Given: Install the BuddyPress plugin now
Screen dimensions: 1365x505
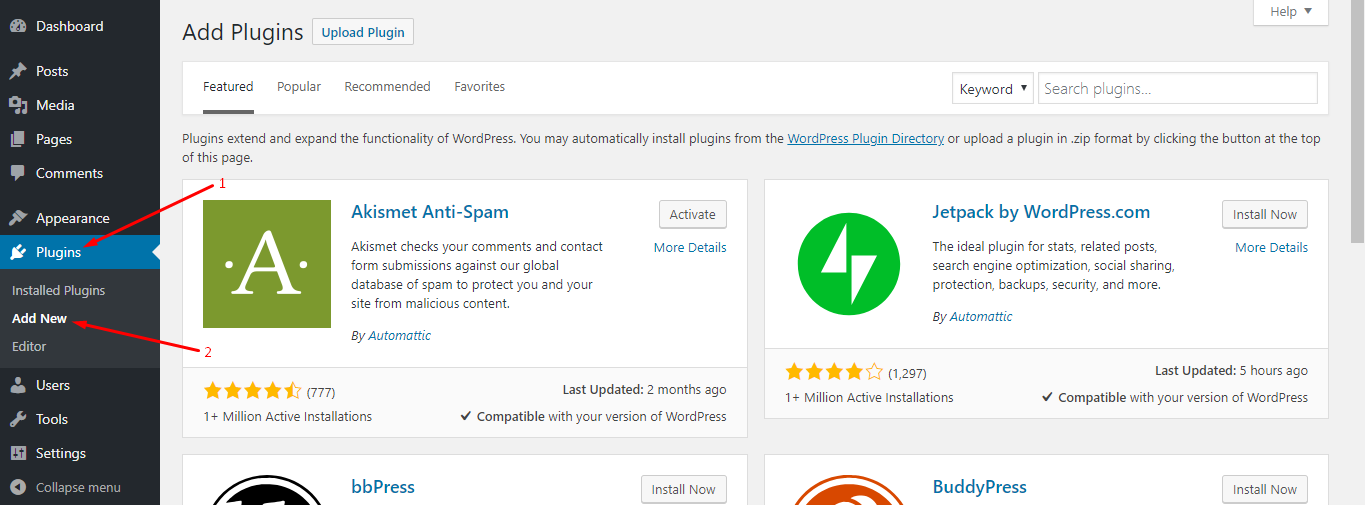Looking at the screenshot, I should (1265, 489).
